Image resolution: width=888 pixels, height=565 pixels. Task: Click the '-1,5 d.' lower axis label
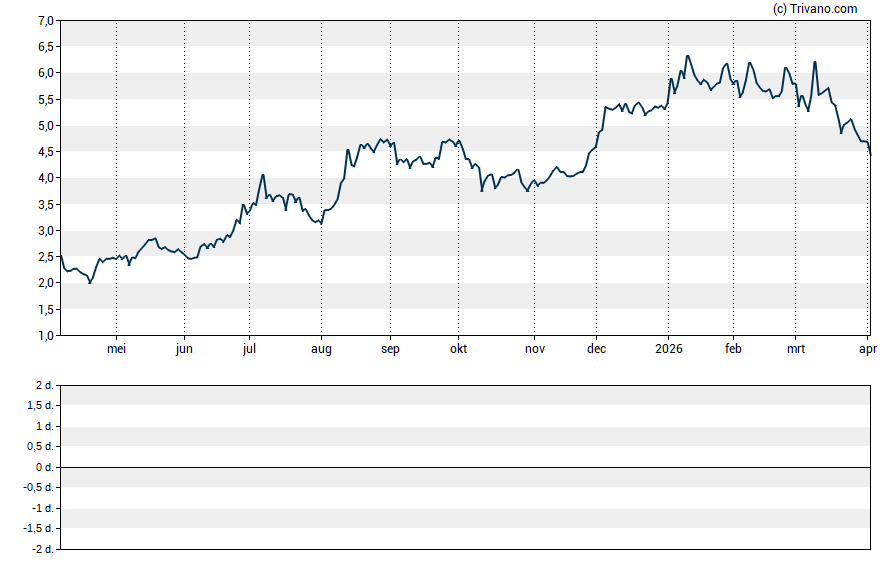(x=39, y=529)
